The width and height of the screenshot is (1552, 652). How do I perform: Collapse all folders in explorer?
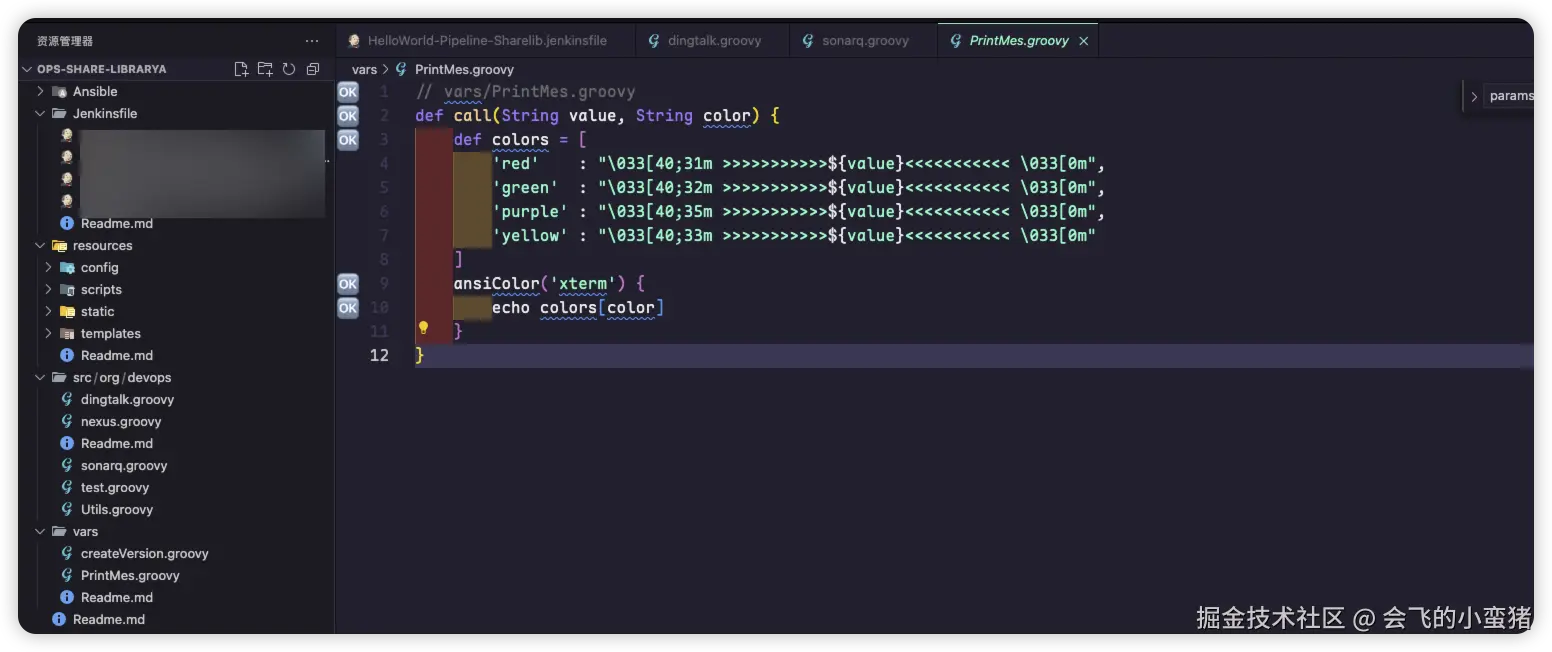coord(313,69)
